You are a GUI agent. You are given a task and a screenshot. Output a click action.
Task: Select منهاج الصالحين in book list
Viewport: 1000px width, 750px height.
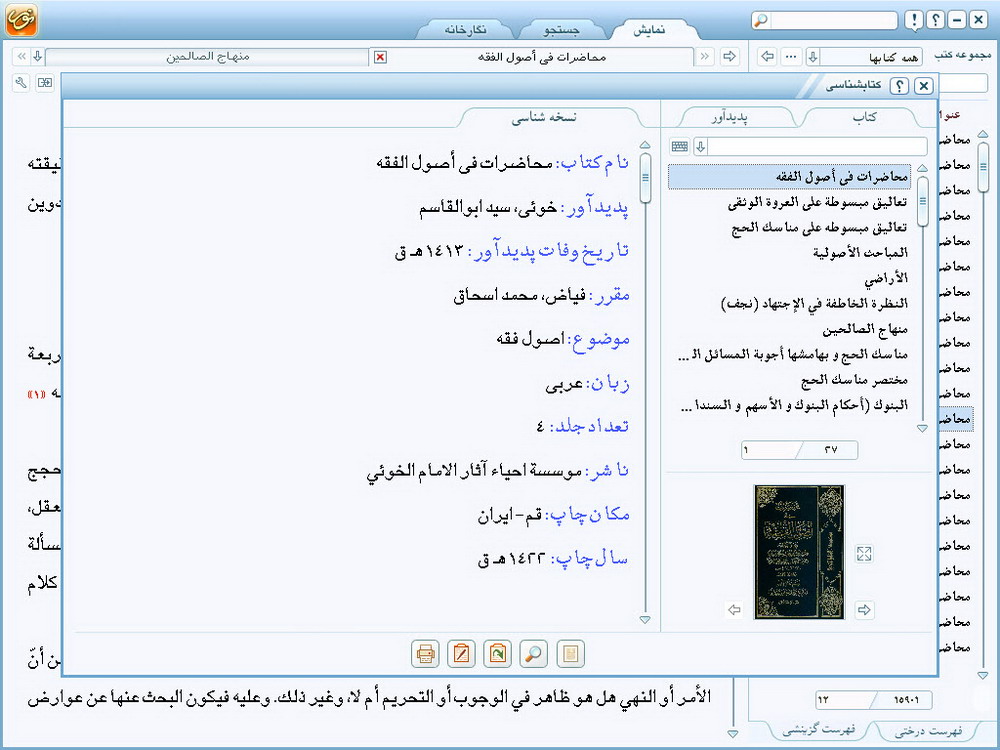(790, 329)
